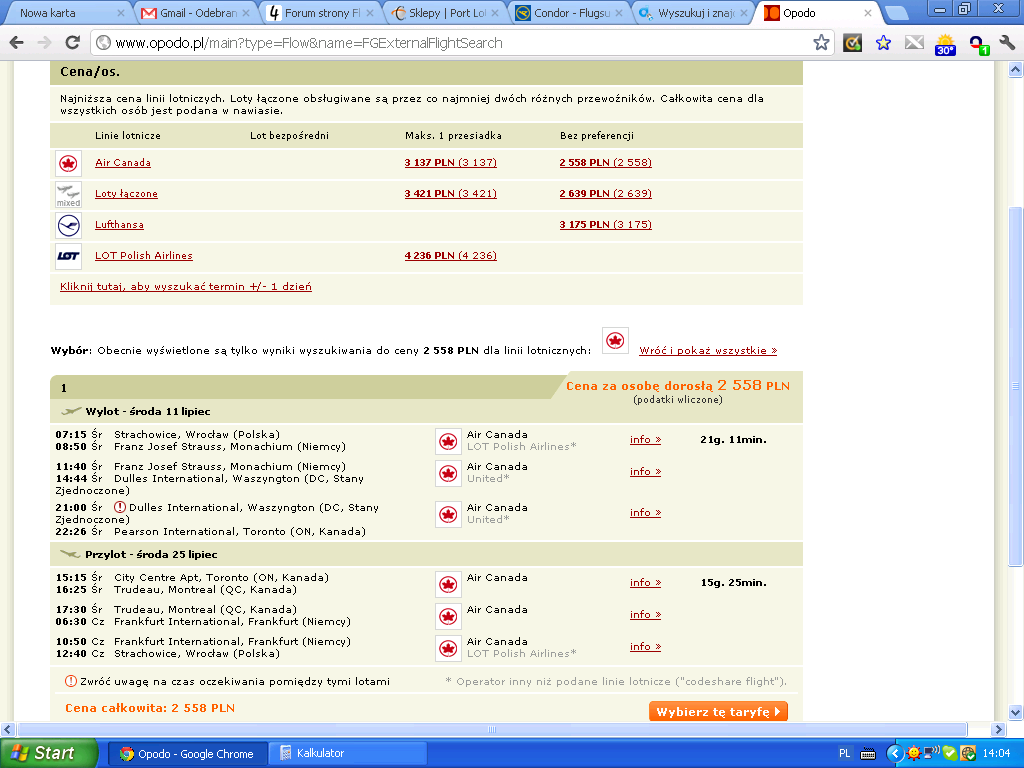
Task: Open info for Toronto to Montreal flight
Action: [645, 583]
